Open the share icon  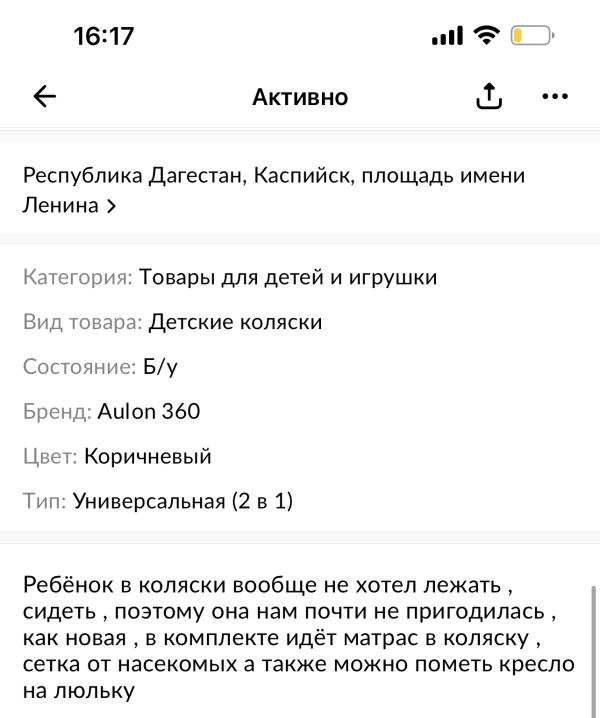pos(488,97)
